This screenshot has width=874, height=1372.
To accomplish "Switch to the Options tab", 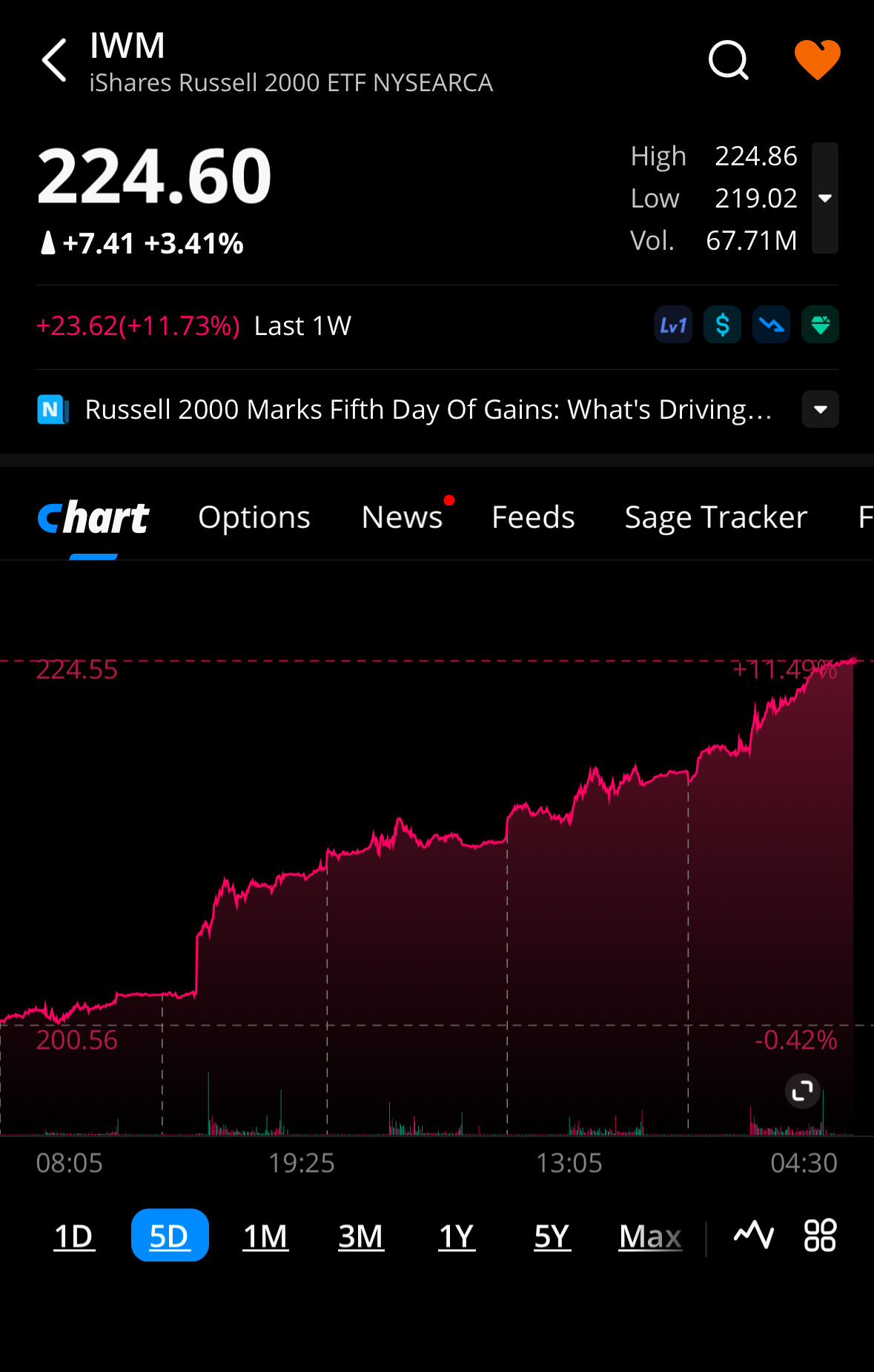I will [x=254, y=517].
